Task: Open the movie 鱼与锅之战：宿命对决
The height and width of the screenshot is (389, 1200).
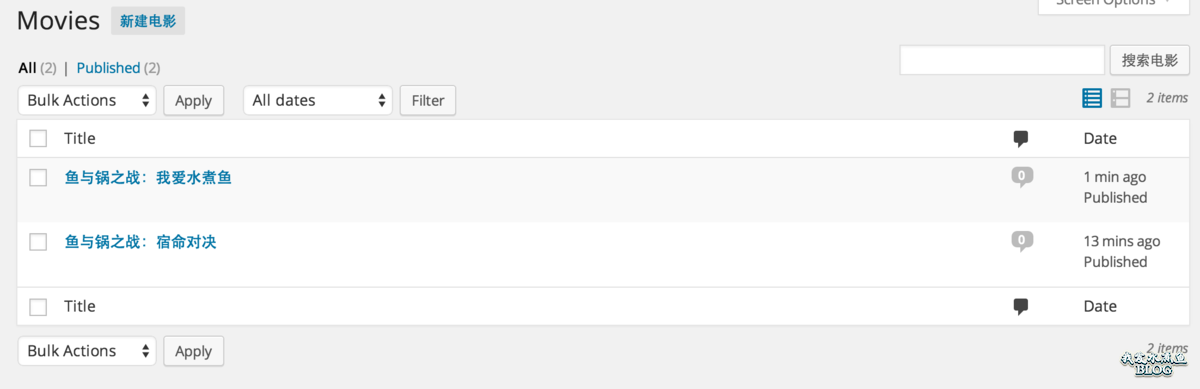Action: pos(141,242)
